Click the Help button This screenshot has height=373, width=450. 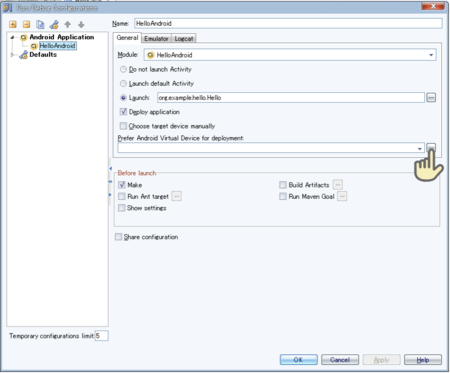423,360
